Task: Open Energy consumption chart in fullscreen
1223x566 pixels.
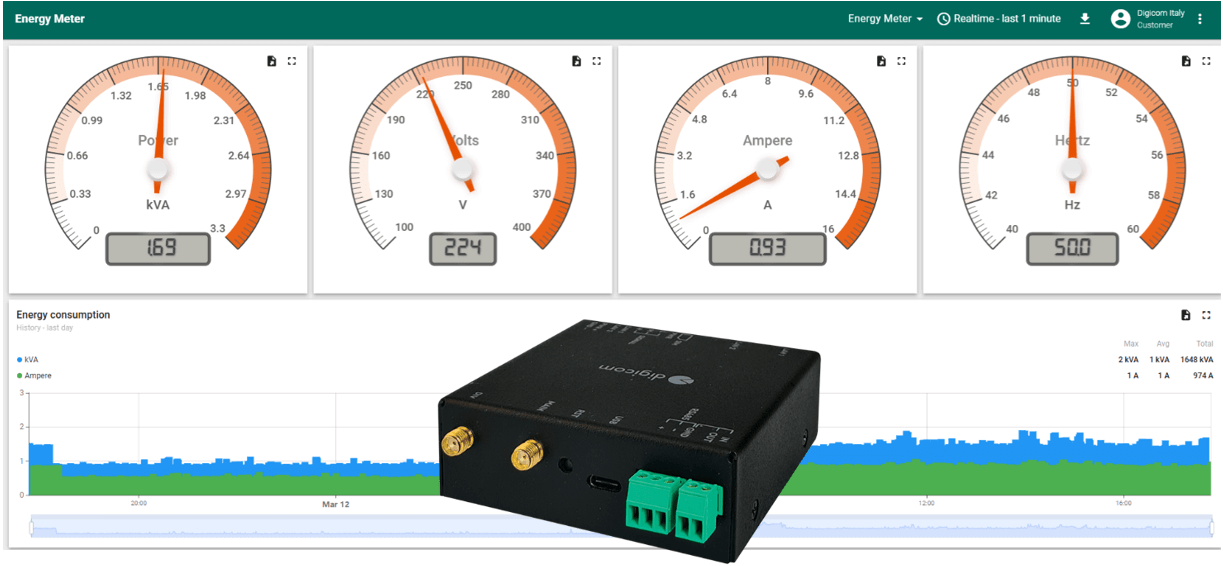Action: click(1206, 315)
